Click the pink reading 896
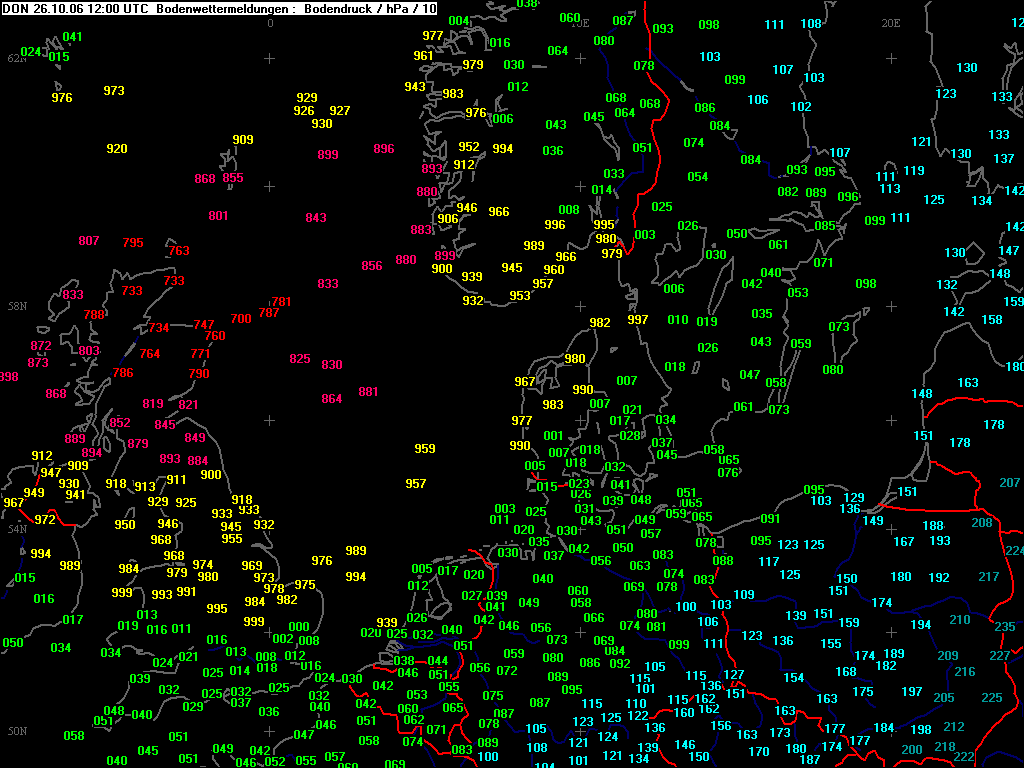1024x768 pixels. [x=384, y=149]
